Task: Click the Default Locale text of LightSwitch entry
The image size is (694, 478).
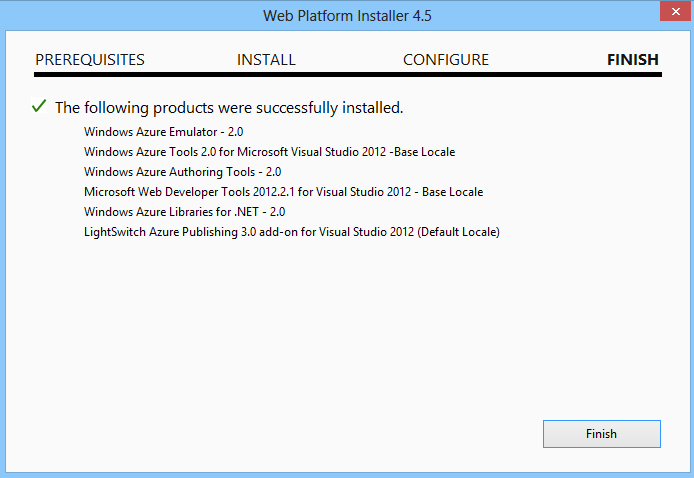Action: point(458,232)
